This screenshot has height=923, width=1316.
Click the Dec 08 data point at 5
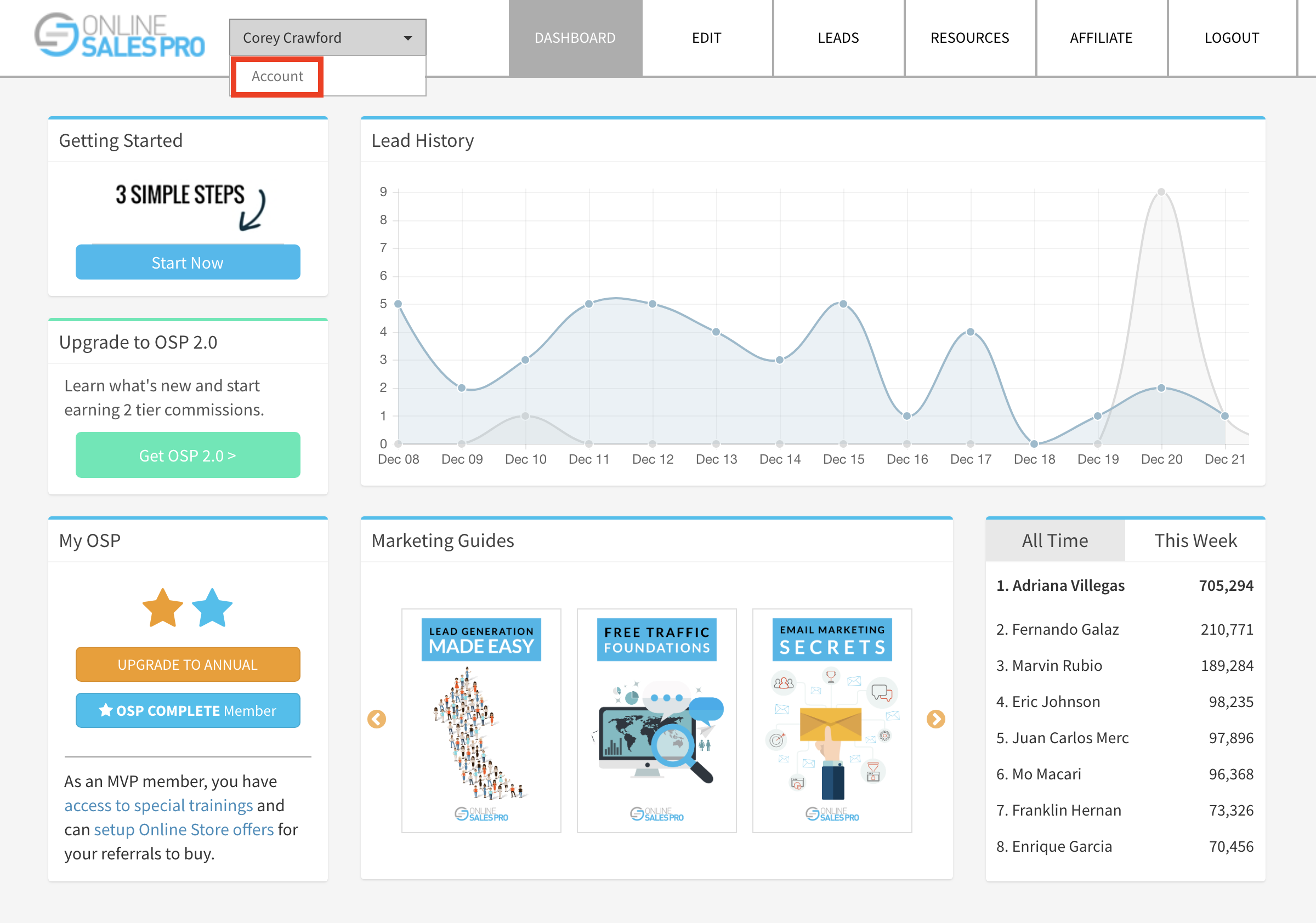[x=398, y=304]
